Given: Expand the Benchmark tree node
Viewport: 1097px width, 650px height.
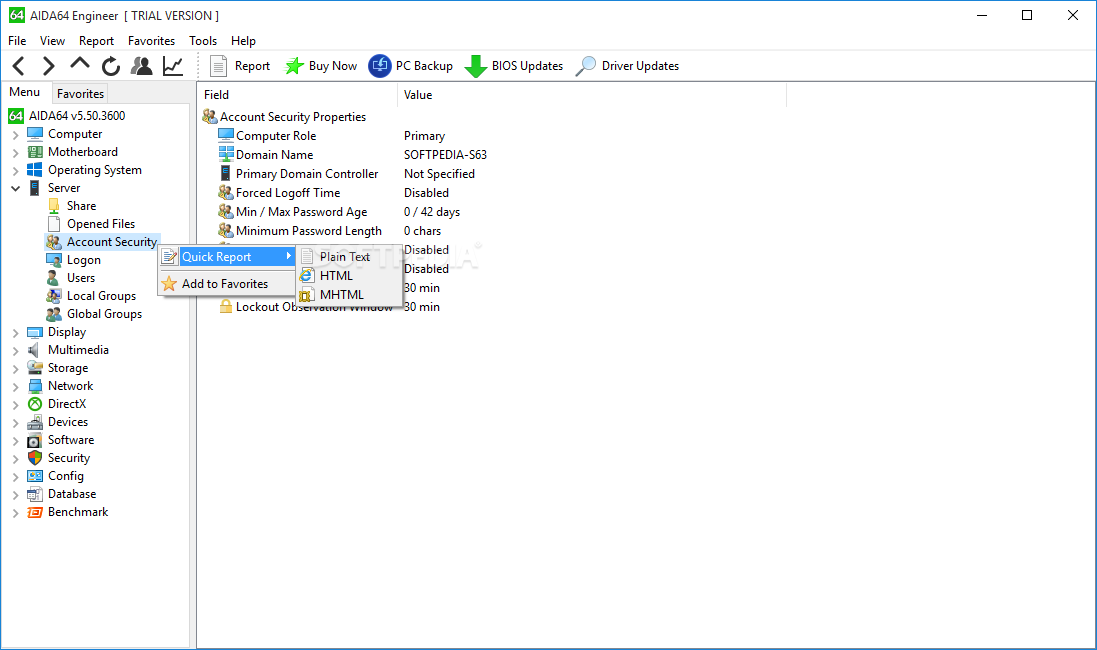Looking at the screenshot, I should [15, 512].
